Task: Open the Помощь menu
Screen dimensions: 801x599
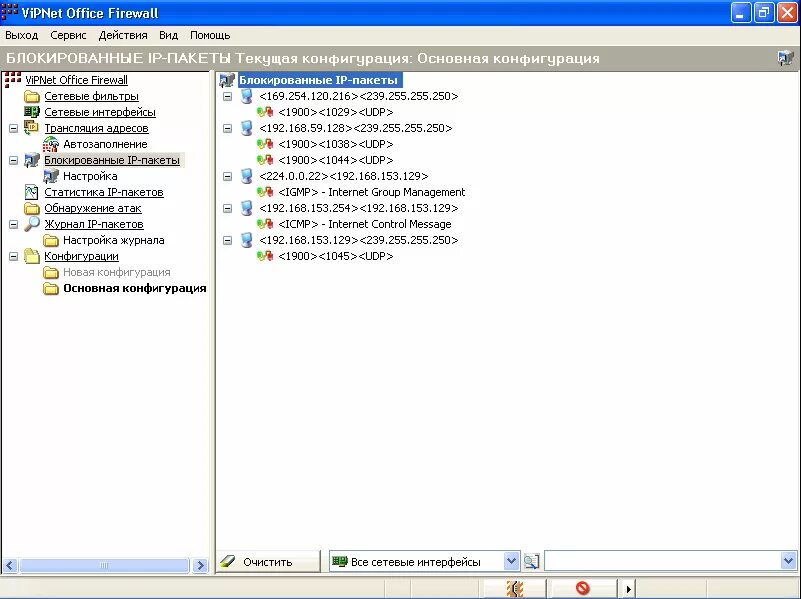Action: tap(210, 35)
